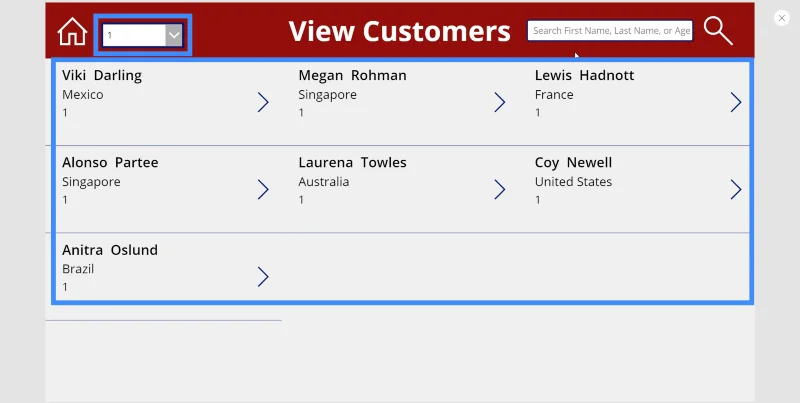Image resolution: width=800 pixels, height=403 pixels.
Task: Select customer name Lewis Hadnott
Action: point(584,75)
